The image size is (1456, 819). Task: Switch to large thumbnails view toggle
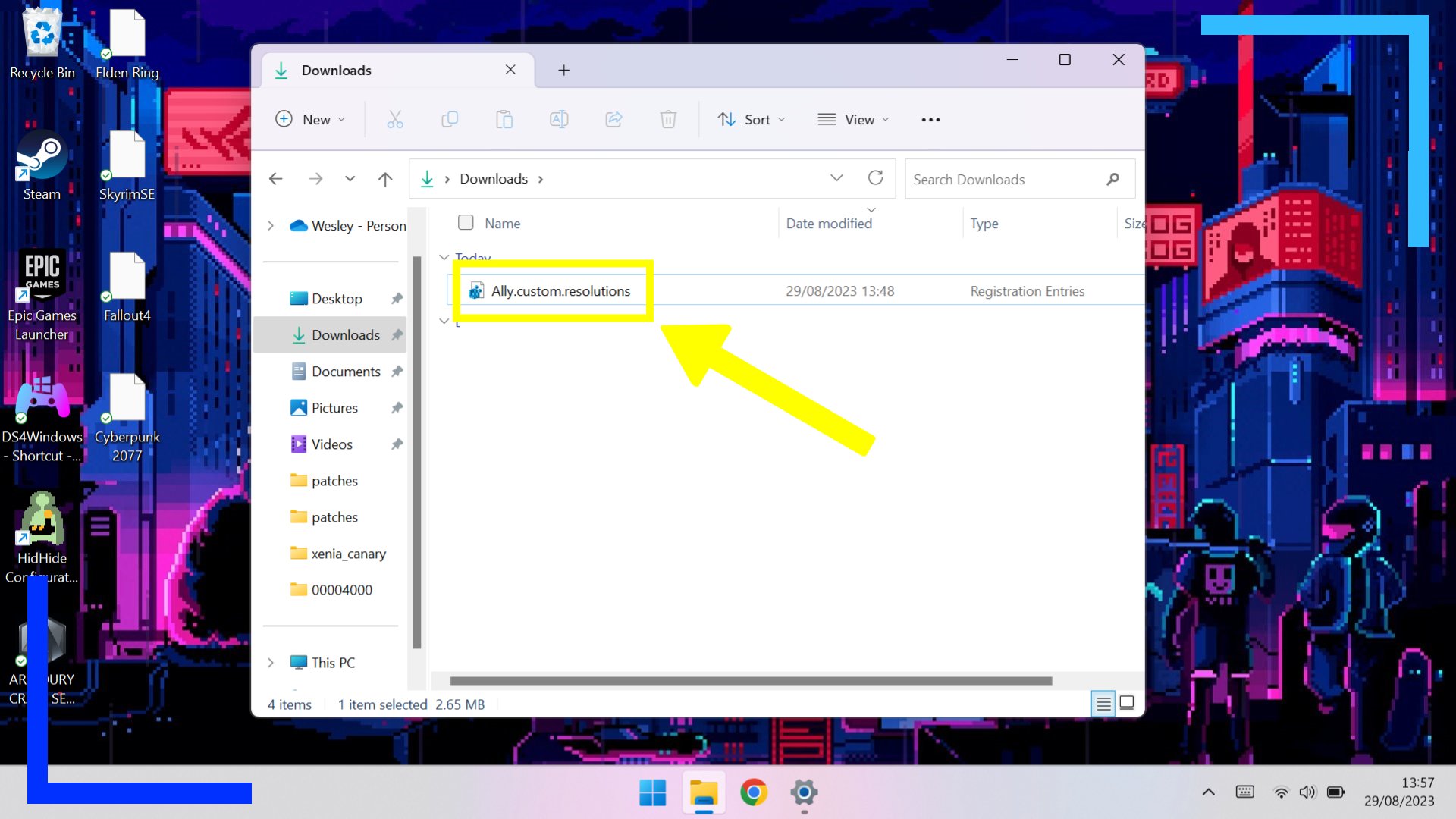pyautogui.click(x=1127, y=703)
